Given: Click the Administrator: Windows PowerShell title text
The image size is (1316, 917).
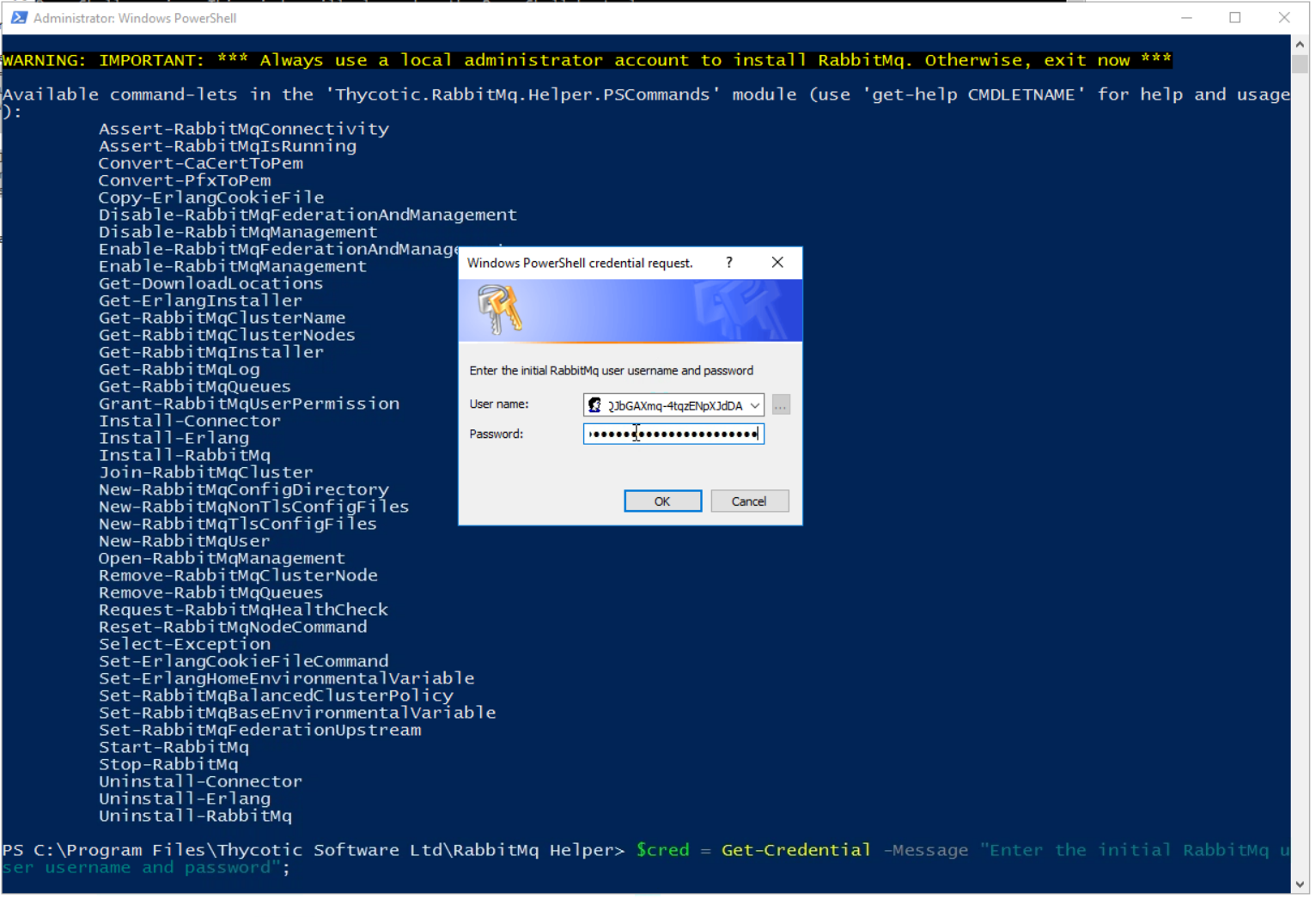Looking at the screenshot, I should (134, 16).
